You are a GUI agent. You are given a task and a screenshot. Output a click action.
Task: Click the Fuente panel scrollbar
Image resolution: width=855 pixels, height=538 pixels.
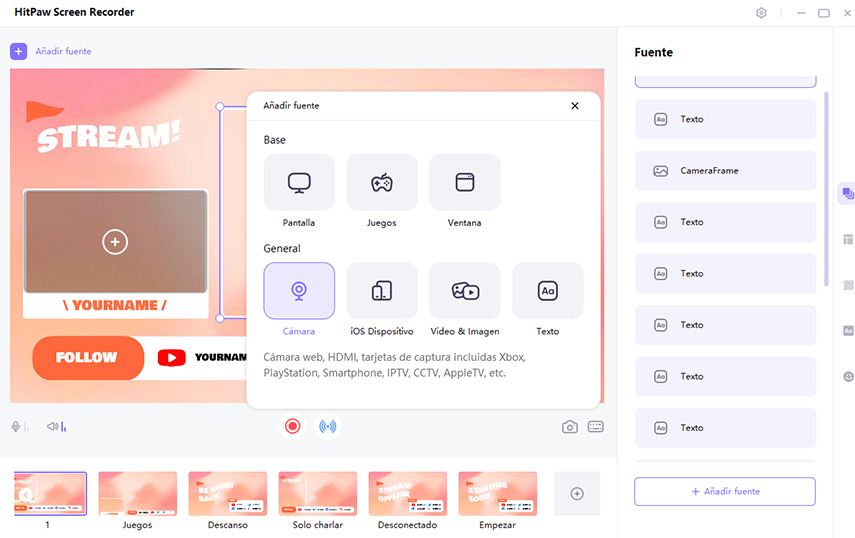coord(826,189)
